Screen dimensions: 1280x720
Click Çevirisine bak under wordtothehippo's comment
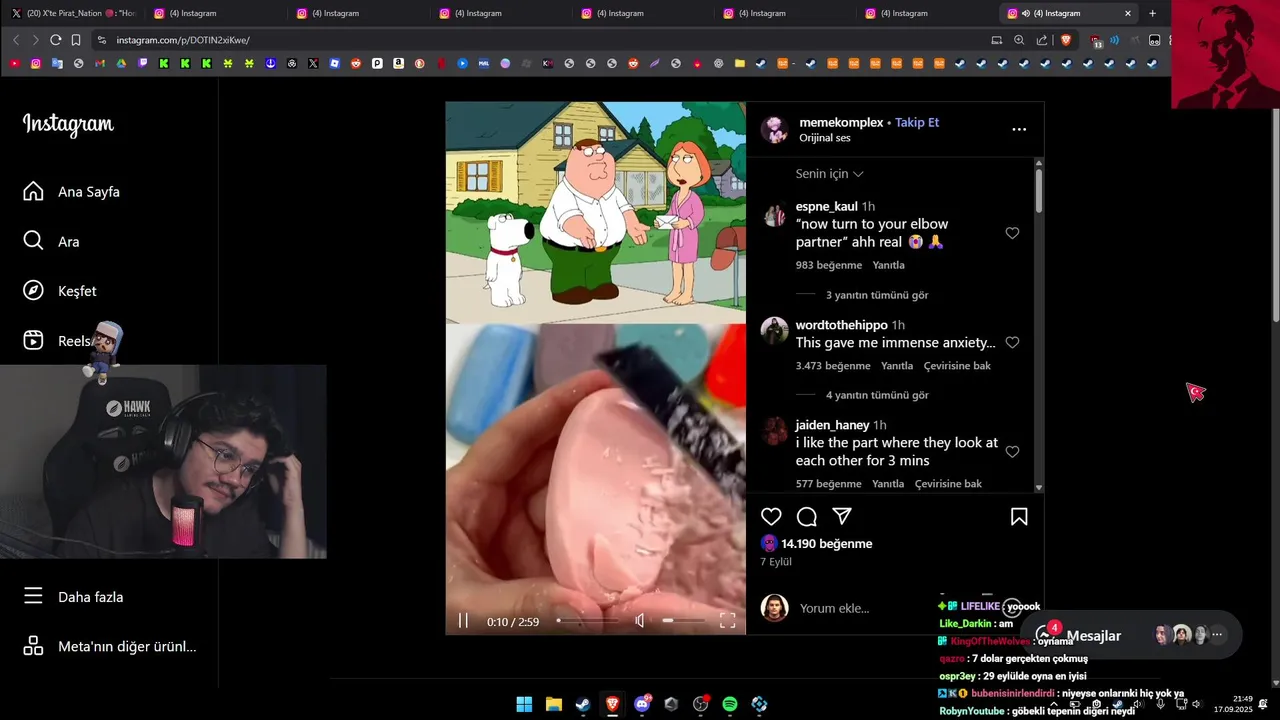point(957,366)
